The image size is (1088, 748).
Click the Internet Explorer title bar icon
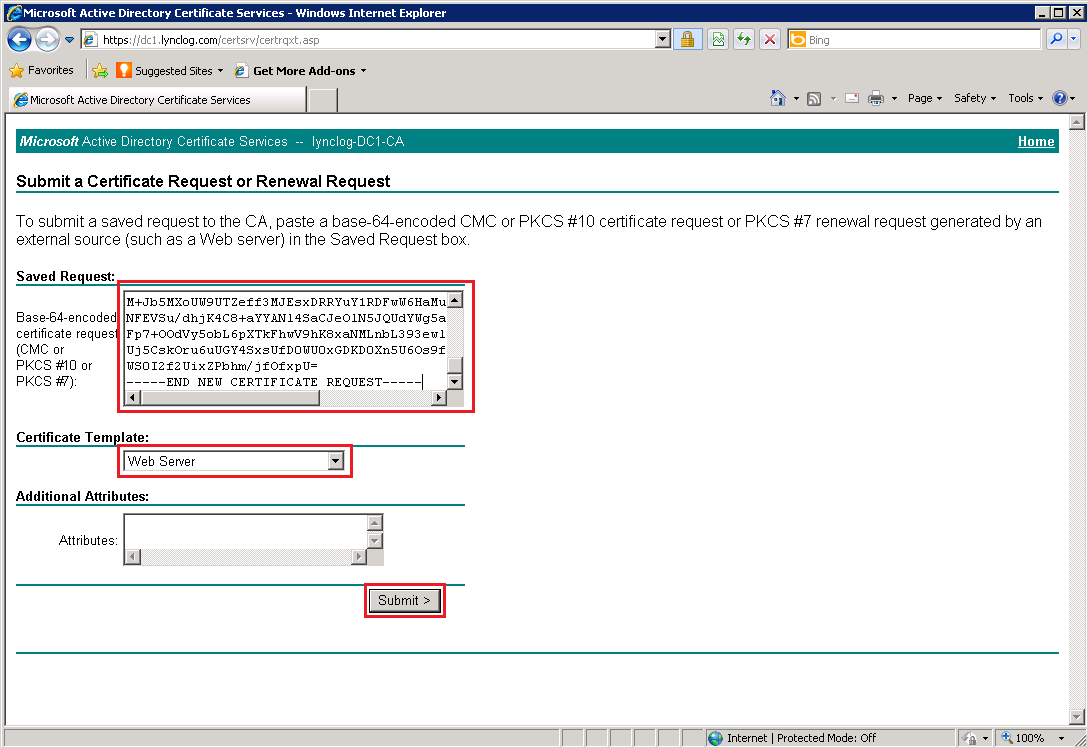coord(13,12)
